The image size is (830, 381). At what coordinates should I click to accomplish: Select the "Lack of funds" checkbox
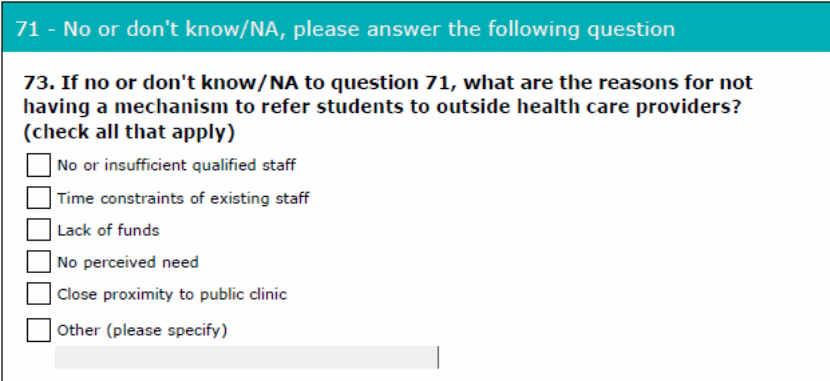39,230
